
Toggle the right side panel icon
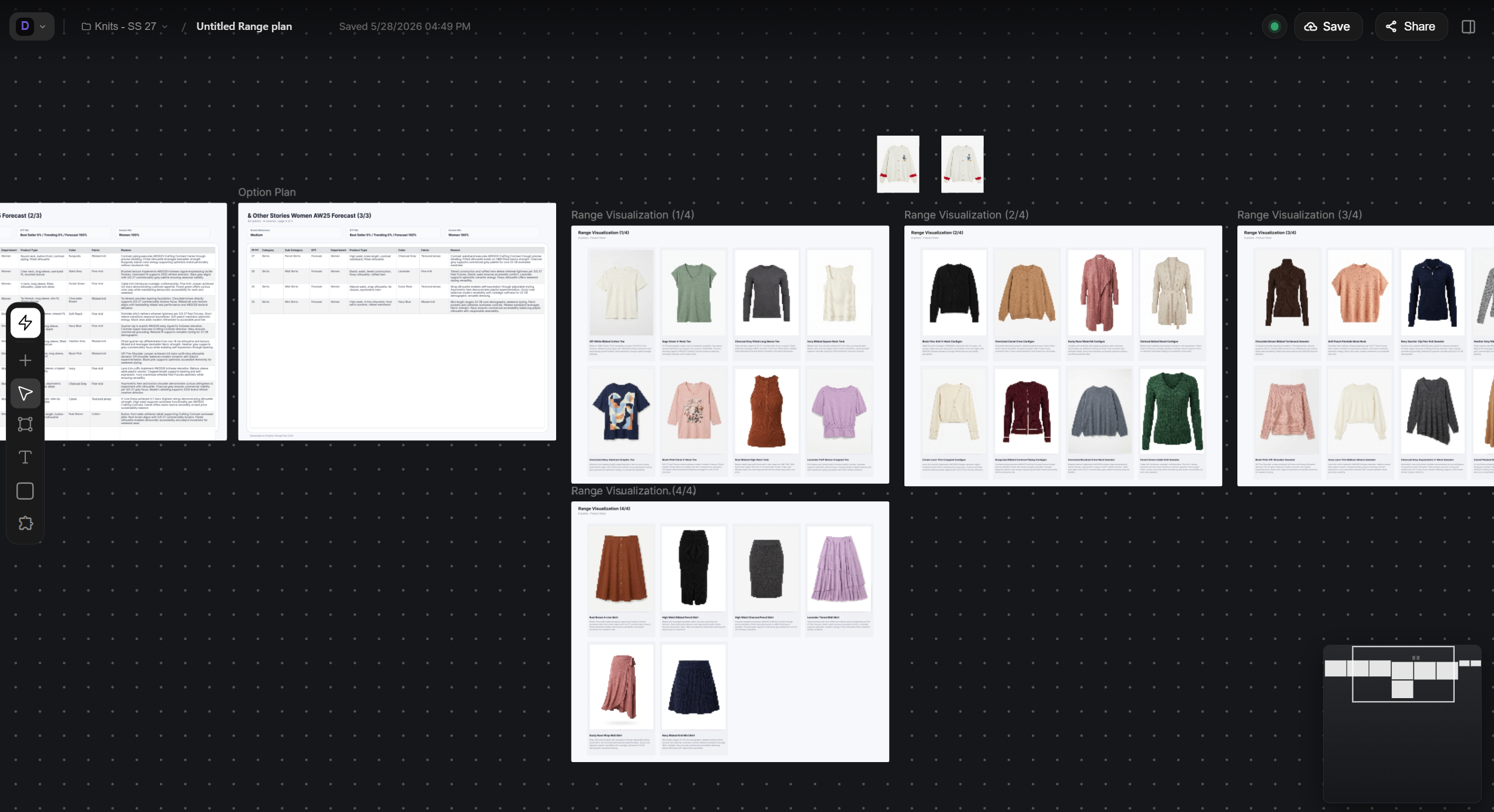[1468, 26]
